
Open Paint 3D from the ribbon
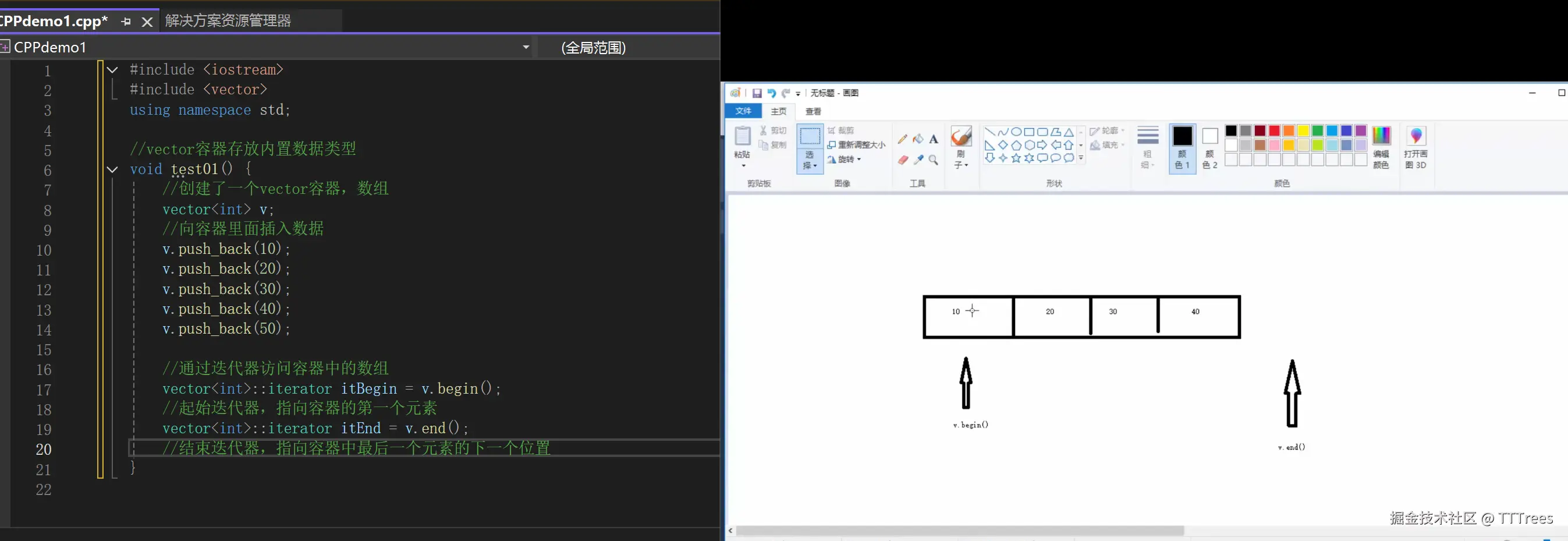point(1416,147)
